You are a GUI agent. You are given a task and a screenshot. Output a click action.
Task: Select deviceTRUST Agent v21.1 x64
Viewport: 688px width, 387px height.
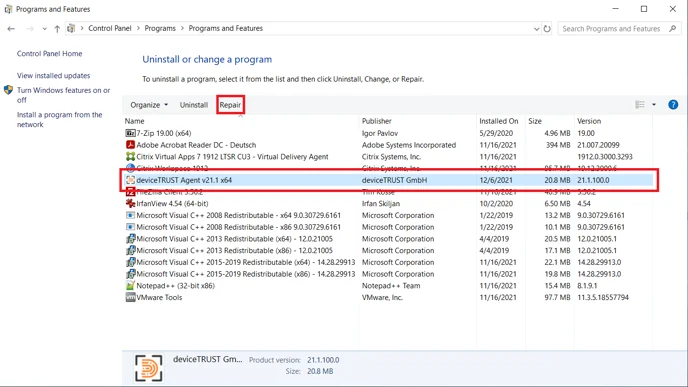[184, 180]
